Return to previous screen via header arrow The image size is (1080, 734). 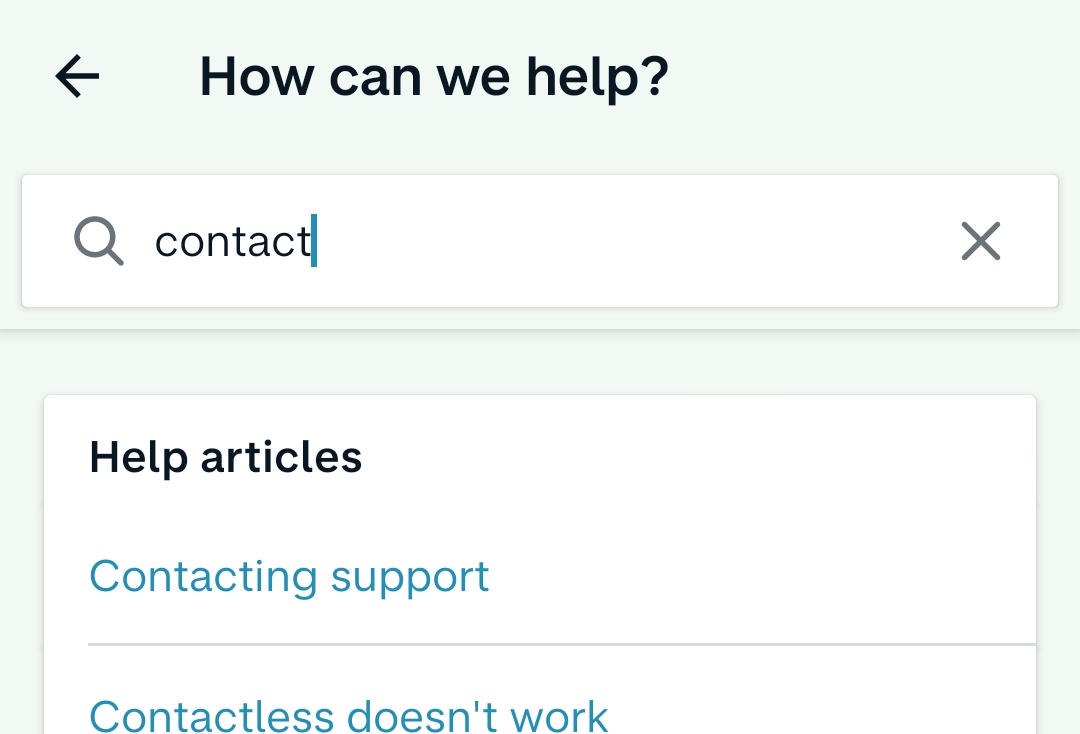78,76
